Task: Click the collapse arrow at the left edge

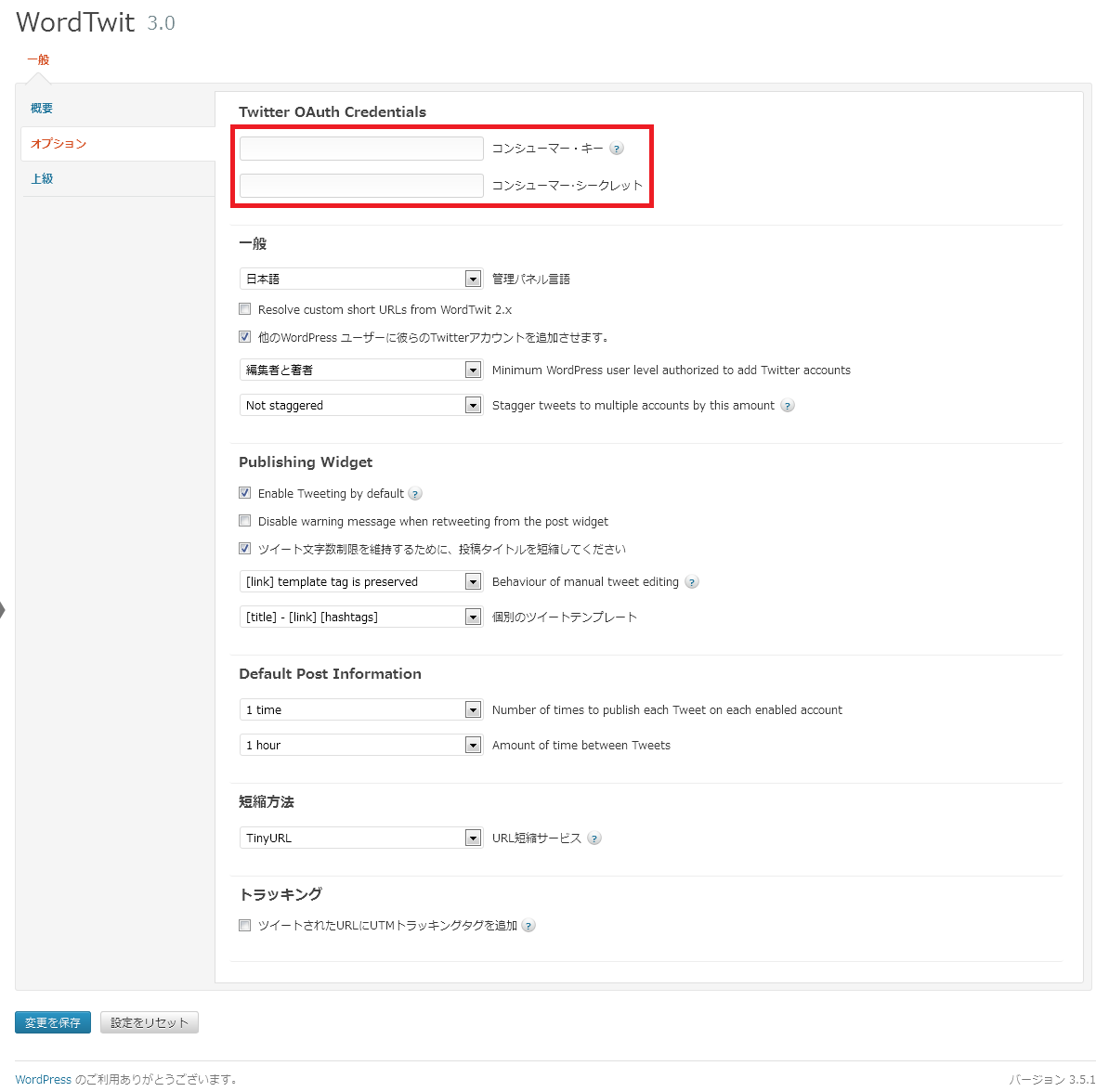Action: [x=3, y=610]
